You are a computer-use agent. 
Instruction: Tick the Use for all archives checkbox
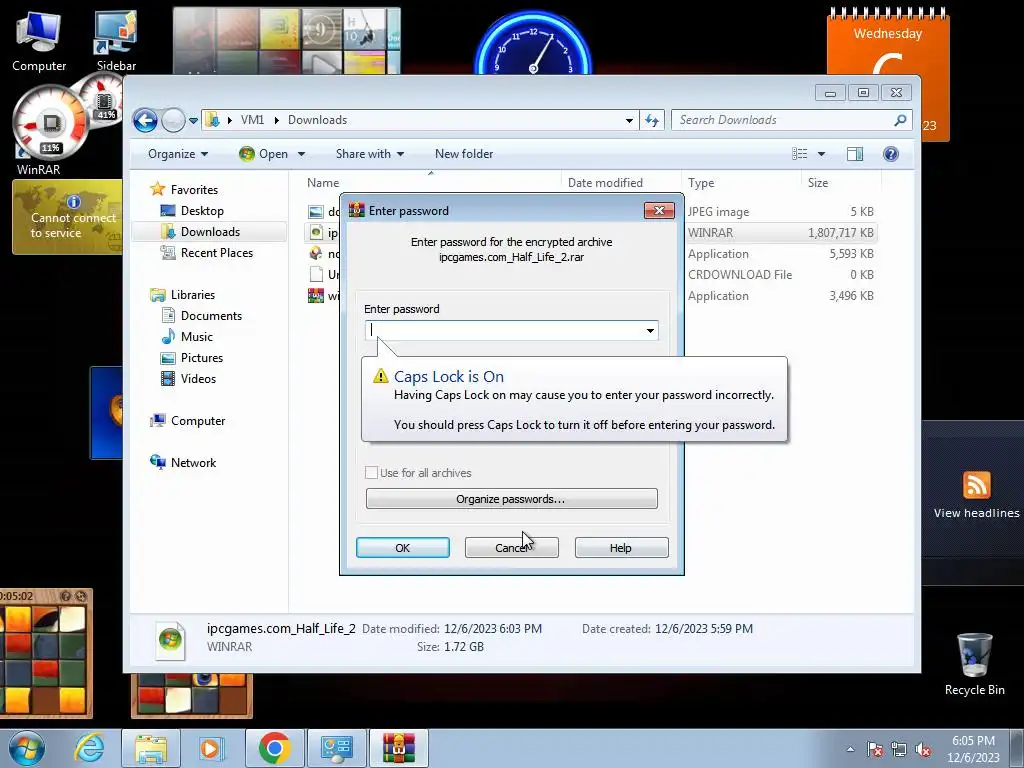point(371,472)
